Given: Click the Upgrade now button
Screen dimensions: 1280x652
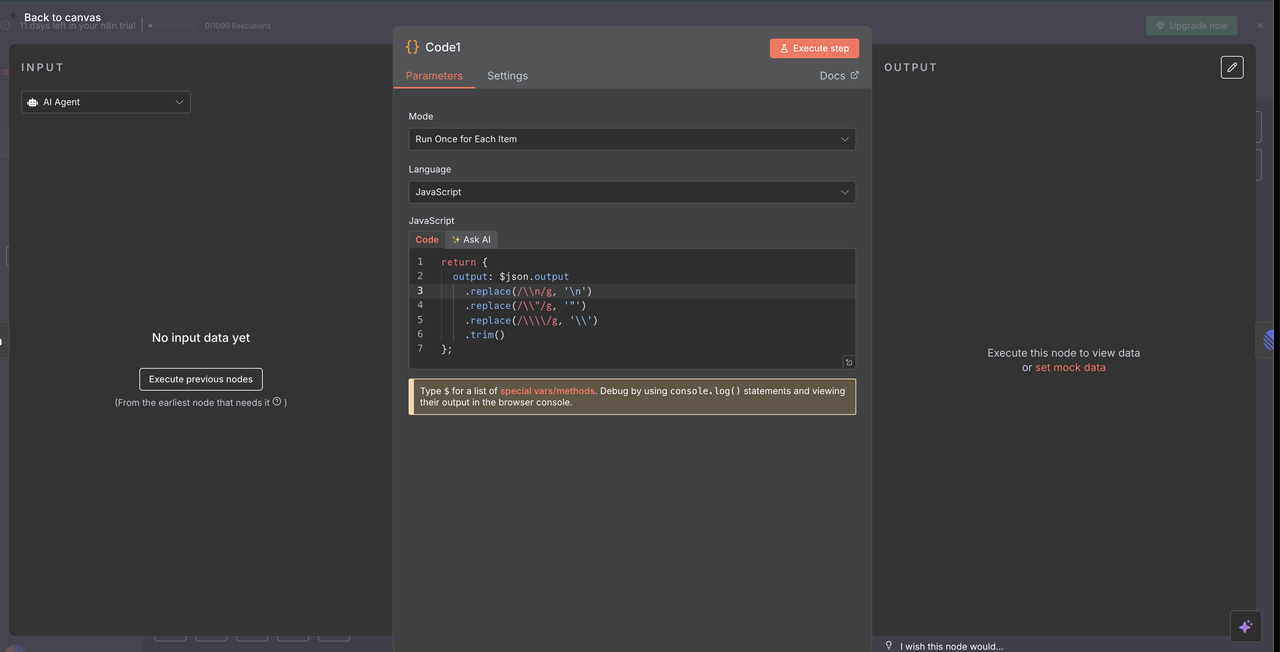Looking at the screenshot, I should point(1191,26).
